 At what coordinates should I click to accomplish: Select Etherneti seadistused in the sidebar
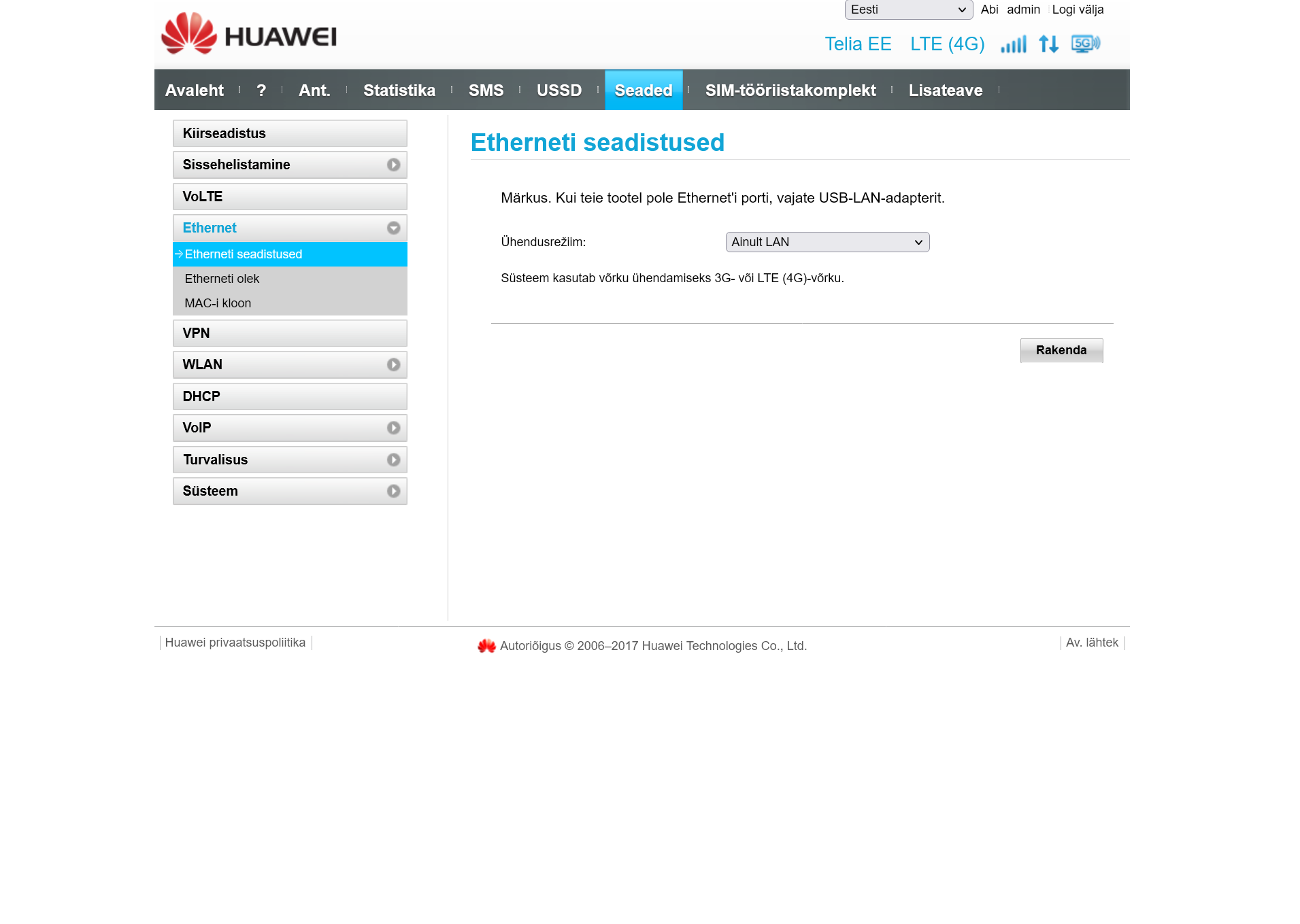point(290,254)
